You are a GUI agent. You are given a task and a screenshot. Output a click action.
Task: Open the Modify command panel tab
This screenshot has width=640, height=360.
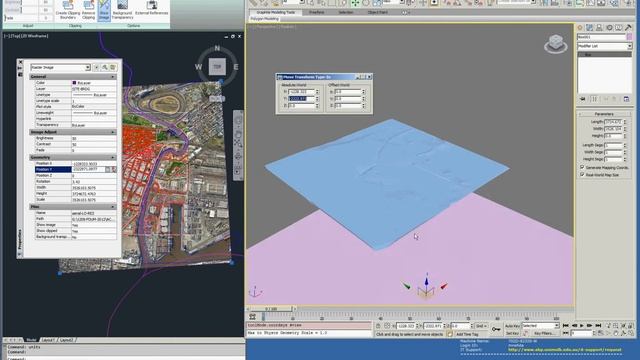[x=589, y=27]
